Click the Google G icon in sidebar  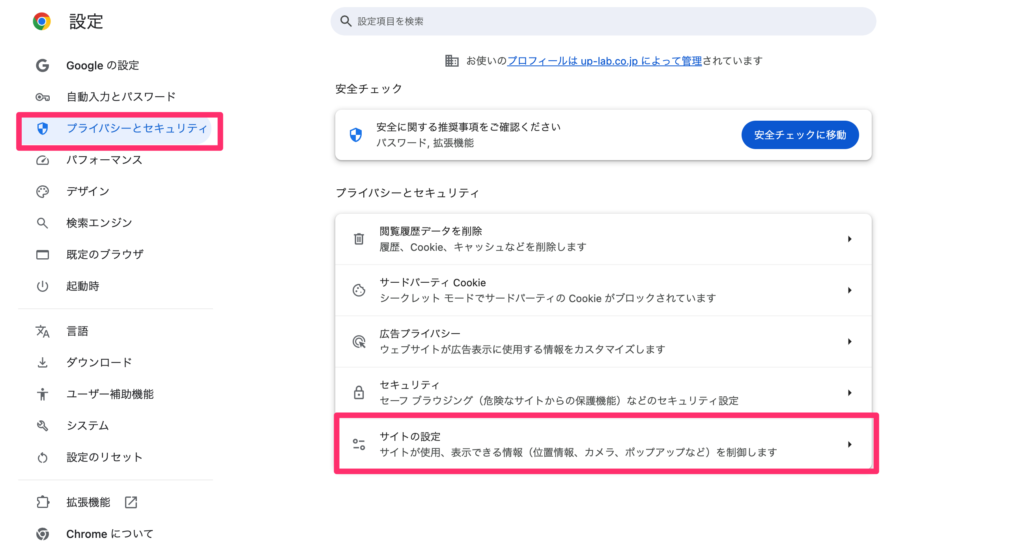coord(42,65)
